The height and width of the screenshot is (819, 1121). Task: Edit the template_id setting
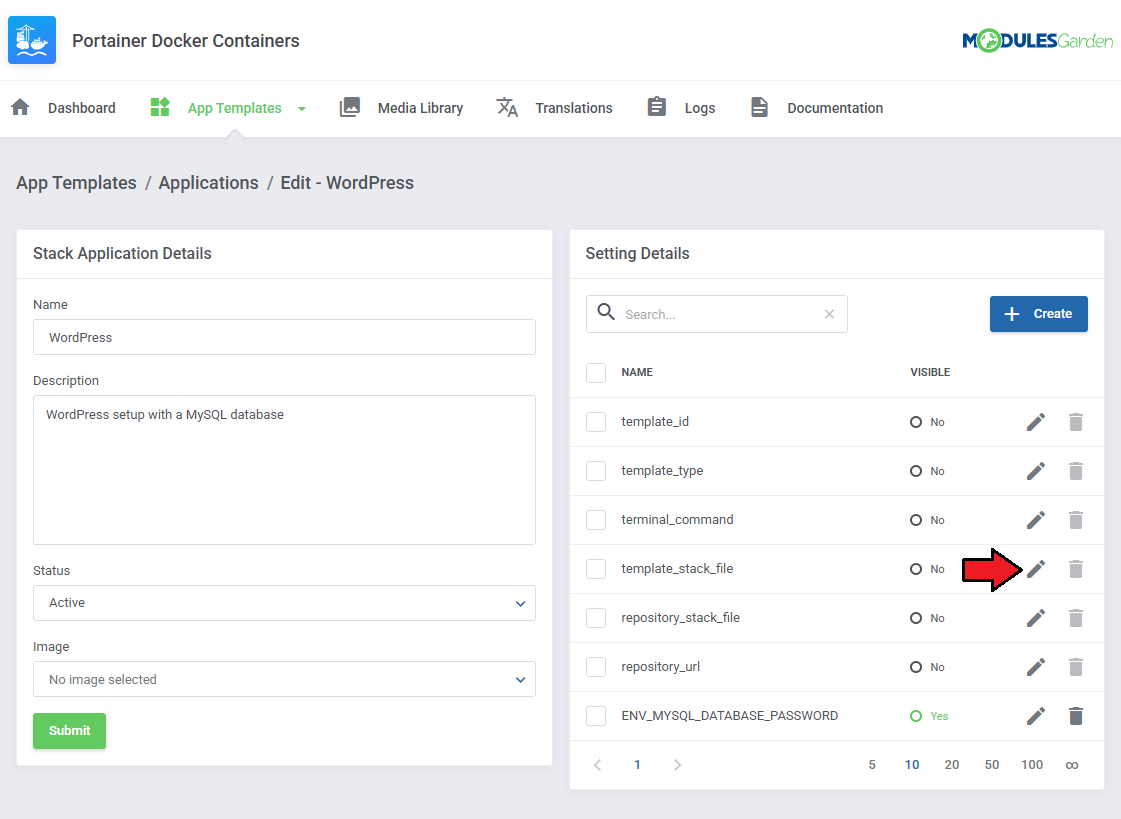(1036, 422)
